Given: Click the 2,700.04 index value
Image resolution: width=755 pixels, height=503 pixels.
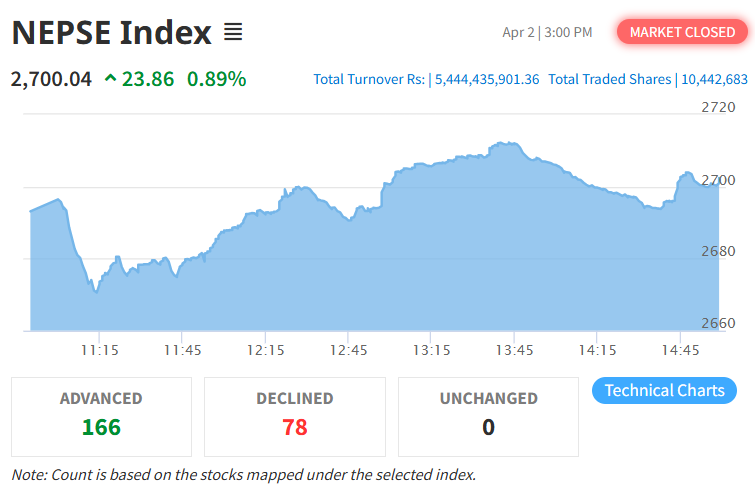Looking at the screenshot, I should (50, 78).
